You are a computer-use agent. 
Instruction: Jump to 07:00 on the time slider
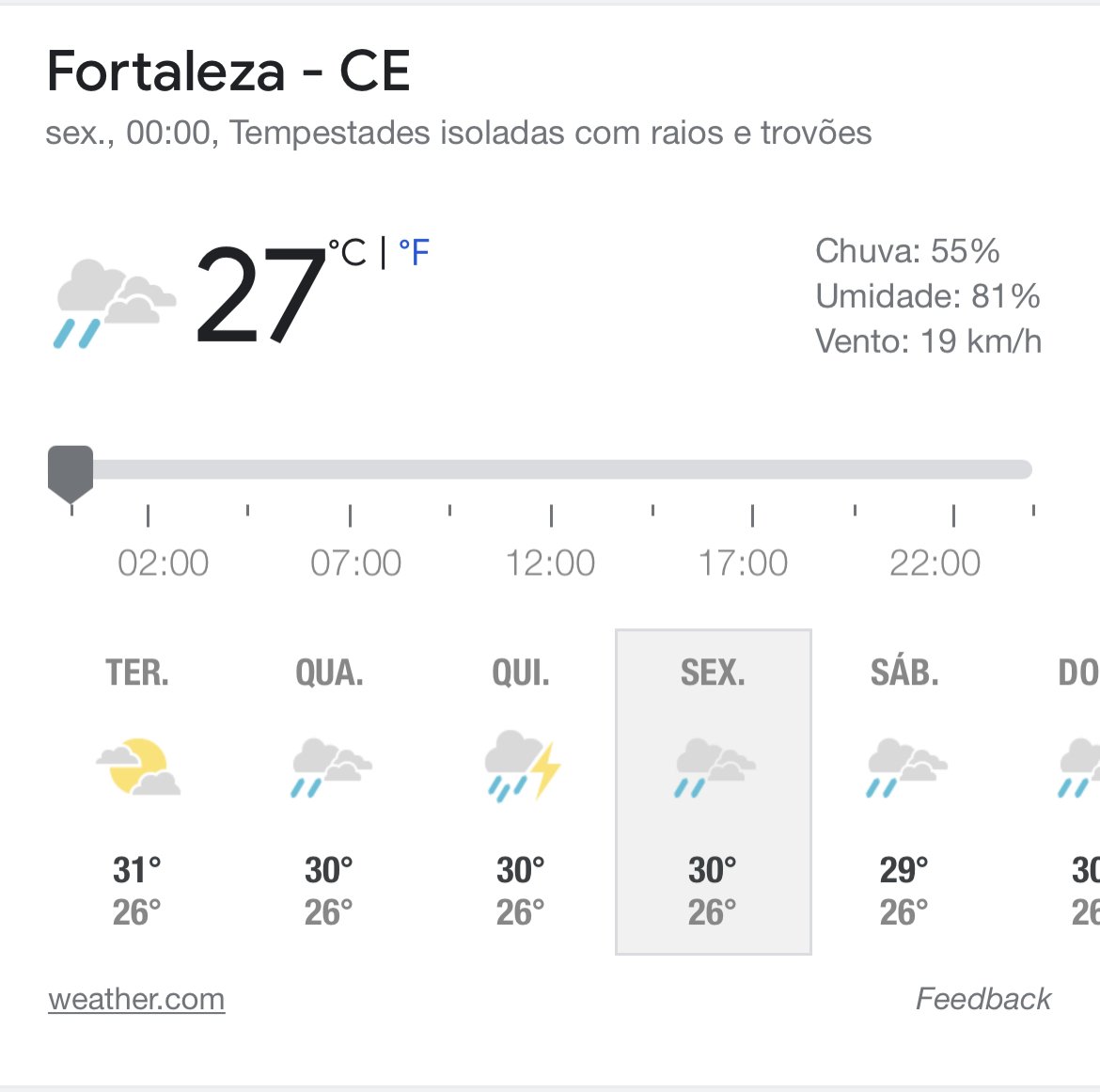pos(350,469)
